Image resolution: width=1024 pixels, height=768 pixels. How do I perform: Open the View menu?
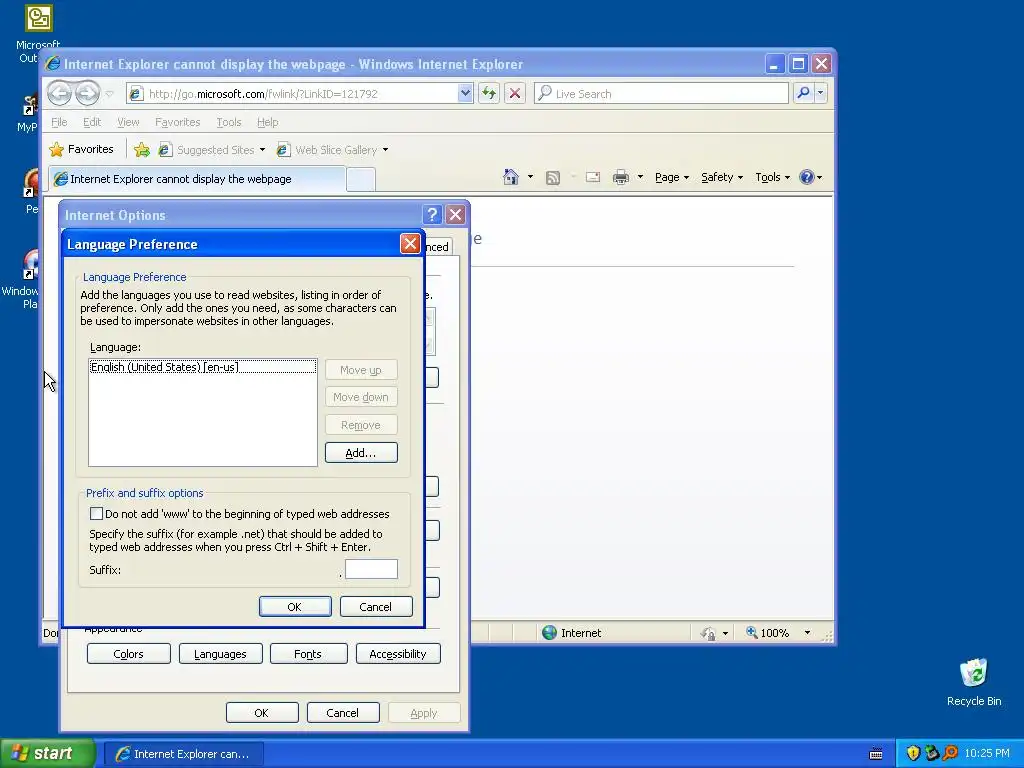pyautogui.click(x=128, y=122)
